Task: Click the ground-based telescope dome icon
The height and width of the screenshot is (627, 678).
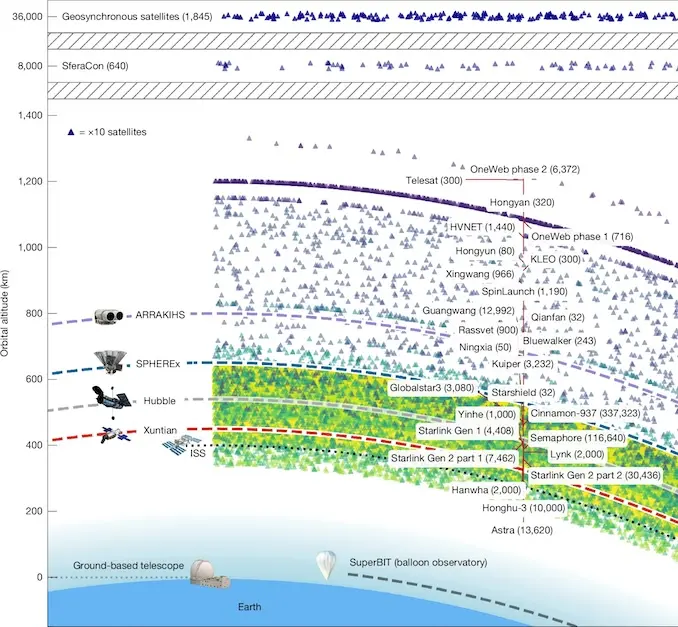Action: pyautogui.click(x=208, y=573)
